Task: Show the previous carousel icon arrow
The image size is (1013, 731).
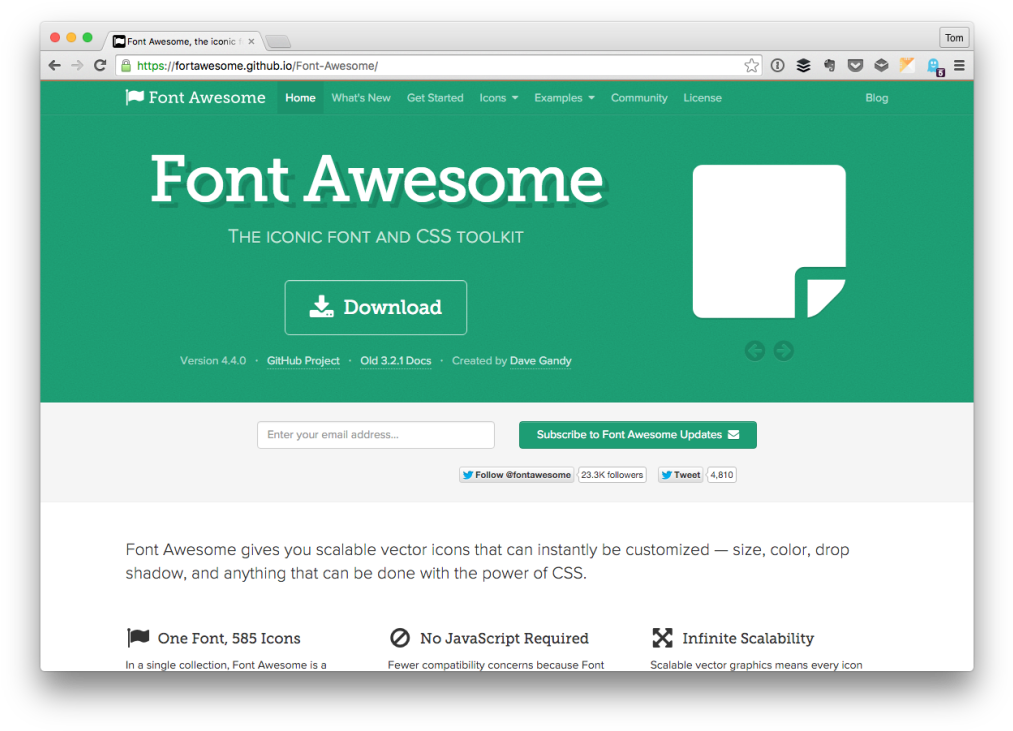Action: pyautogui.click(x=755, y=350)
